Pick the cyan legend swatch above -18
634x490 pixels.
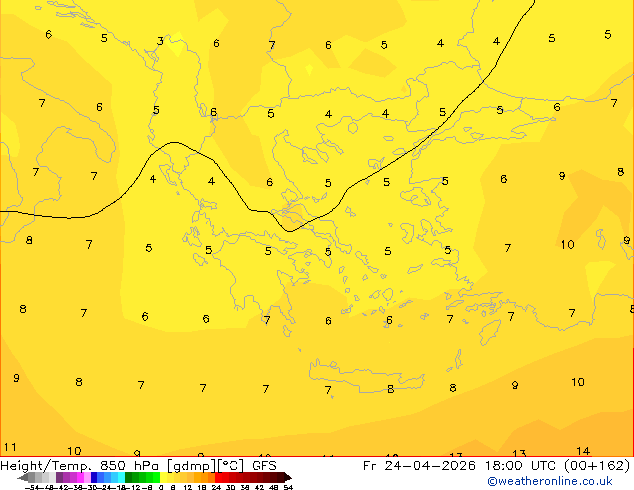pyautogui.click(x=121, y=477)
